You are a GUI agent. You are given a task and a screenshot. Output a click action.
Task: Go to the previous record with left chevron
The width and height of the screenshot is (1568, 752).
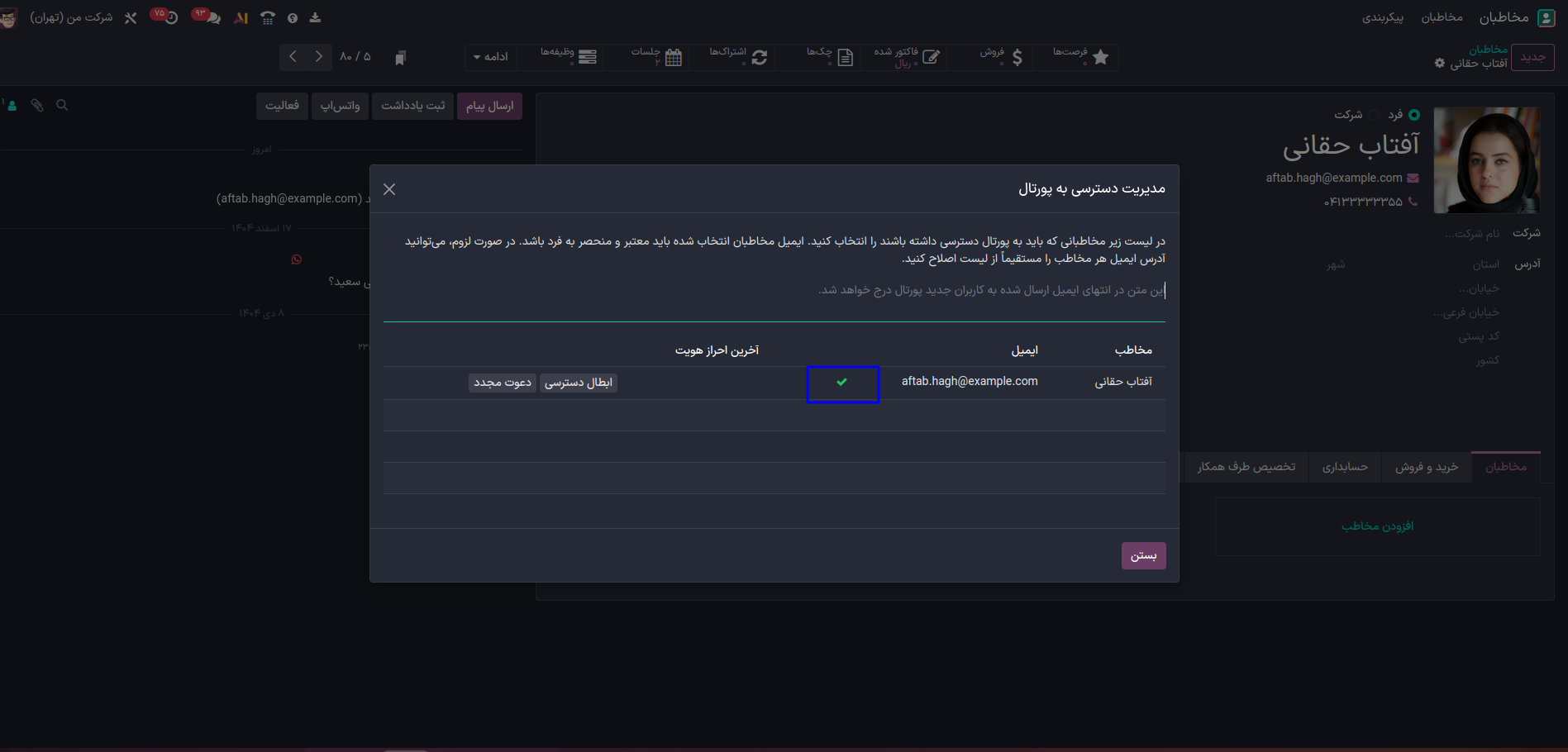pyautogui.click(x=293, y=57)
